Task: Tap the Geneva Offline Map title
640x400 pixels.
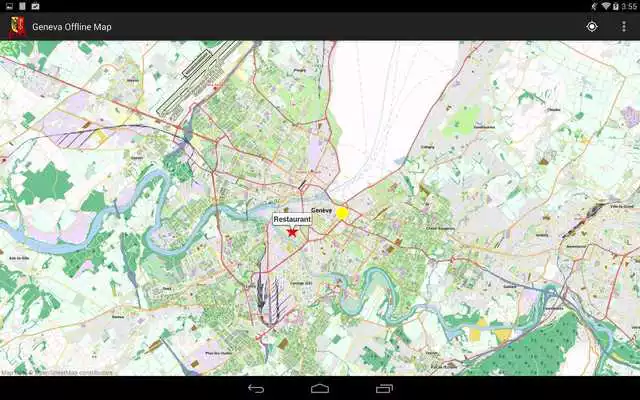Action: click(x=72, y=27)
